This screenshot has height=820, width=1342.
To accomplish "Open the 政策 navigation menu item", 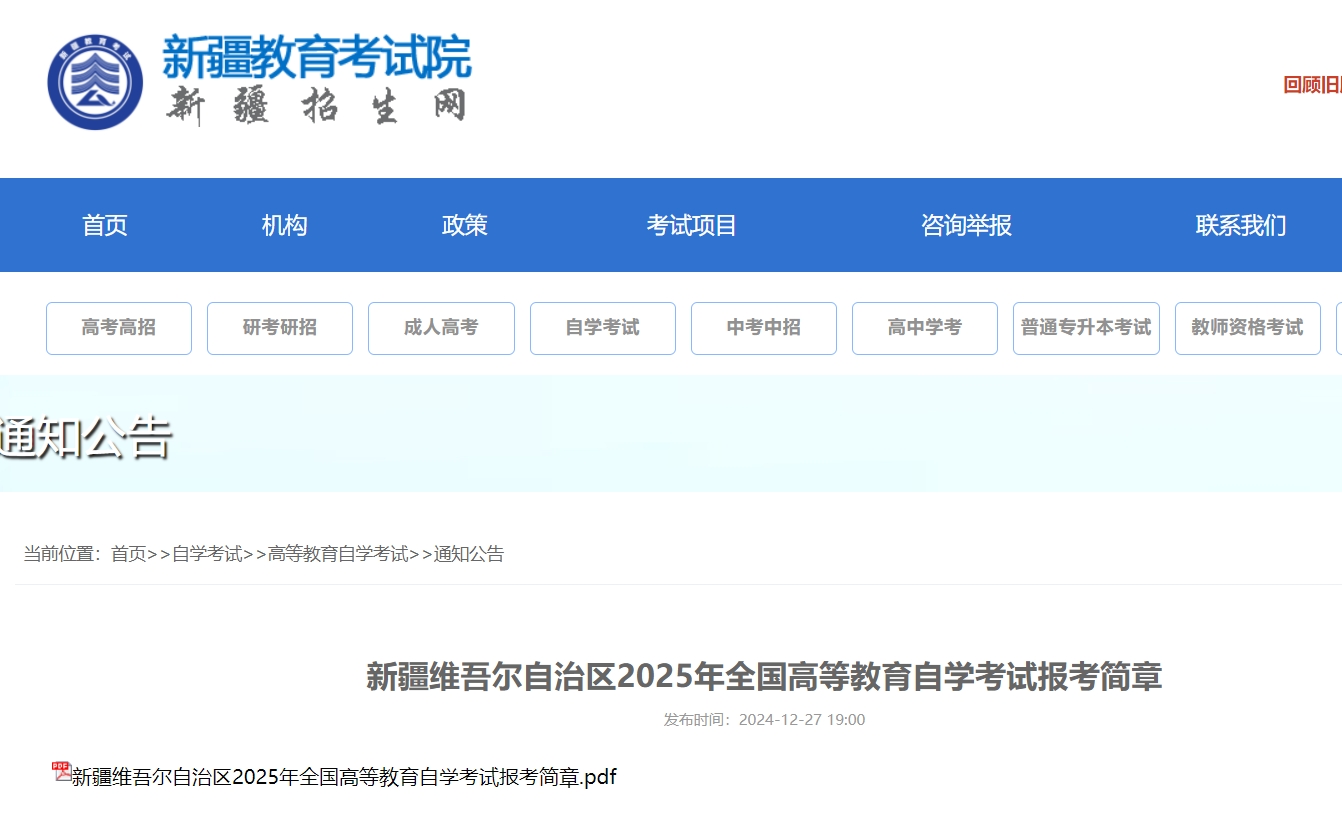I will (465, 225).
